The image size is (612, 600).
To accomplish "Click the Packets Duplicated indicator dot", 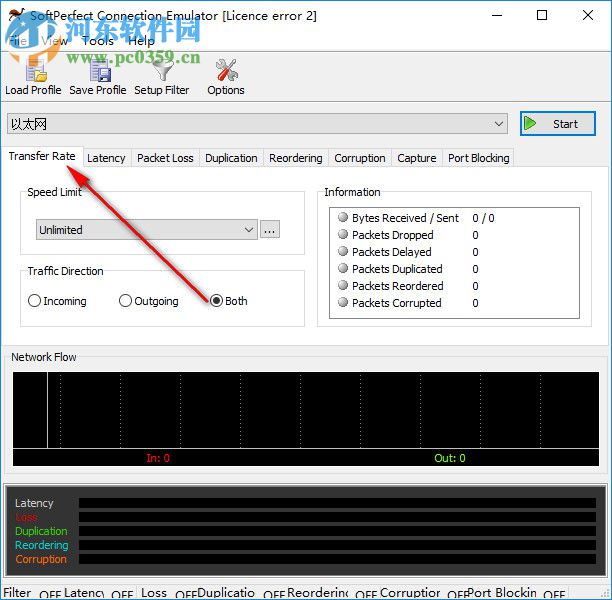I will pyautogui.click(x=343, y=268).
